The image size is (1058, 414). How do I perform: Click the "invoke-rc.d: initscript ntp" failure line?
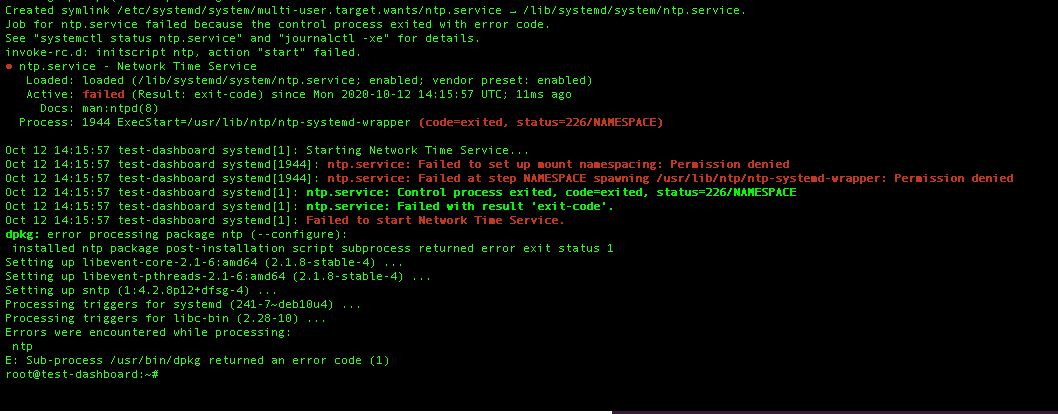(x=183, y=52)
